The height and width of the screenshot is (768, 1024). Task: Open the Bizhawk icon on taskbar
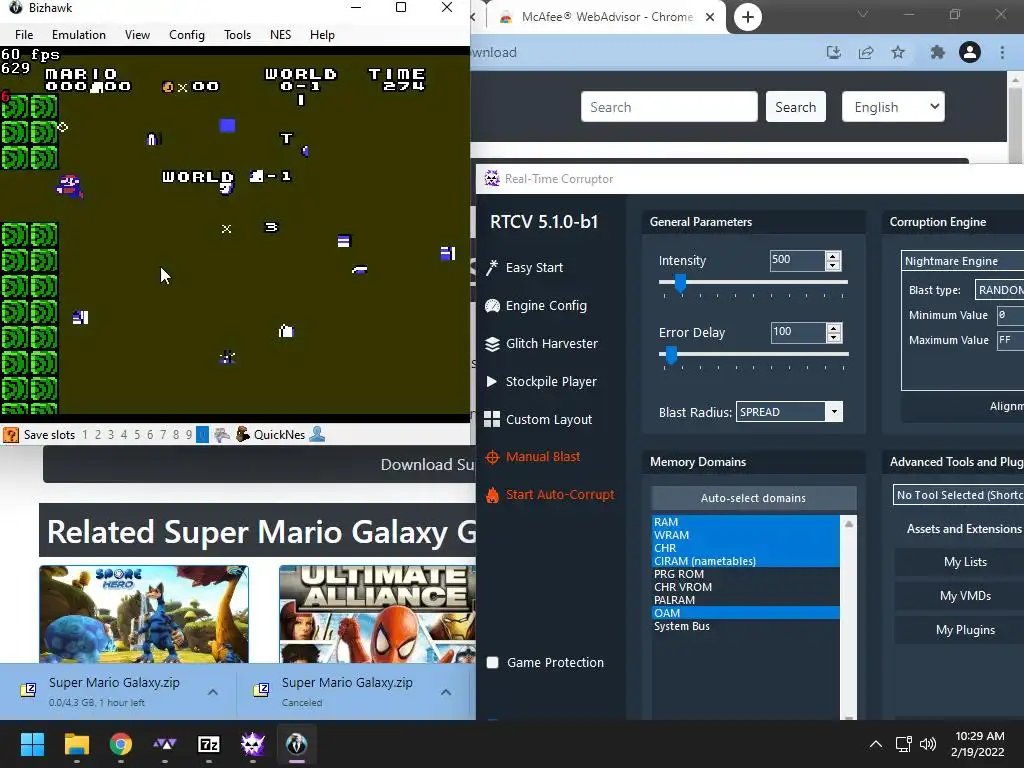(x=296, y=744)
